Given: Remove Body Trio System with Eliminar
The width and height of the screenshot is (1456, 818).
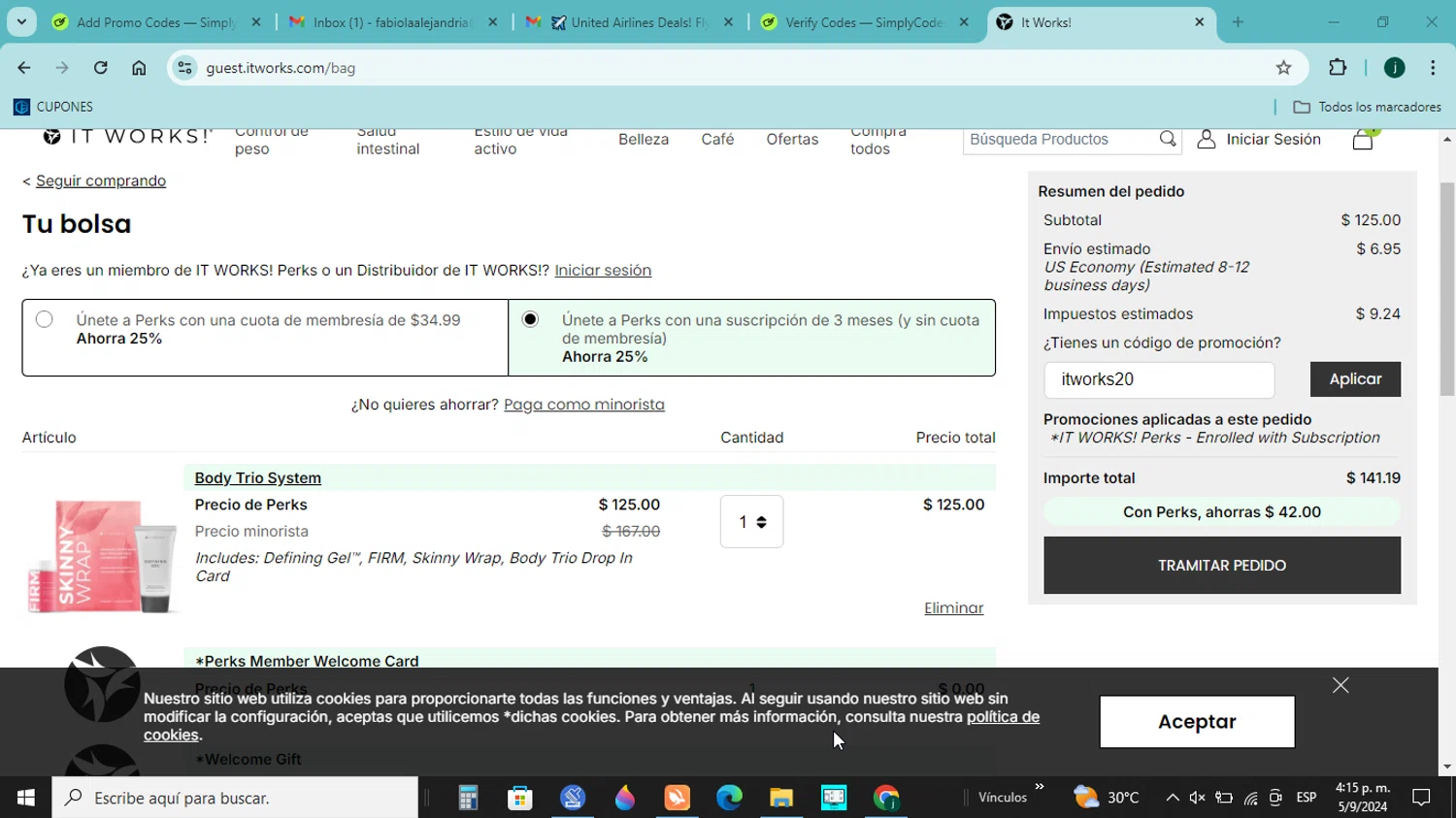Looking at the screenshot, I should pos(953,608).
